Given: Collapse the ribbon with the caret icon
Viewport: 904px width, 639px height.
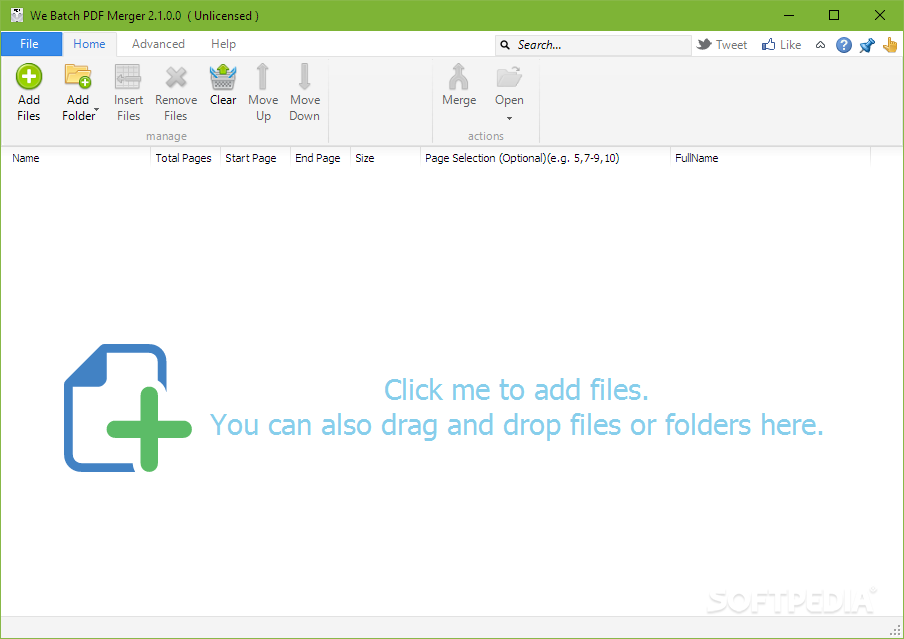Looking at the screenshot, I should pyautogui.click(x=820, y=45).
